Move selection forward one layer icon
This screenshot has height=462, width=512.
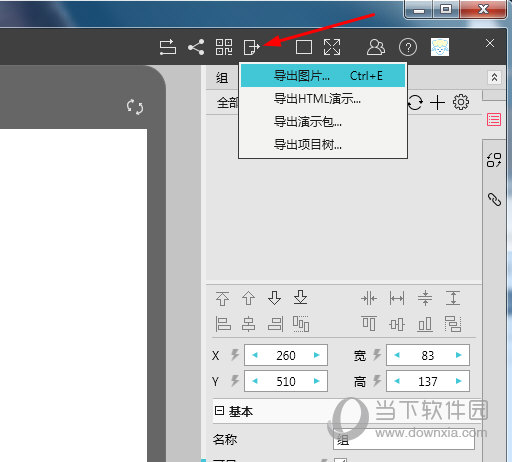click(248, 298)
